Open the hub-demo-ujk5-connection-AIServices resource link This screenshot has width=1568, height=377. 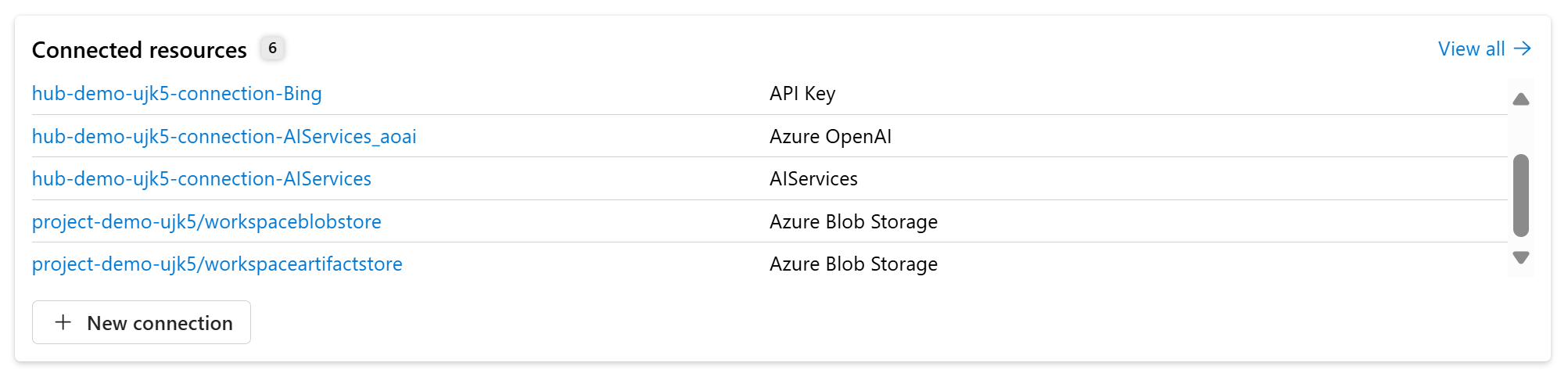202,179
